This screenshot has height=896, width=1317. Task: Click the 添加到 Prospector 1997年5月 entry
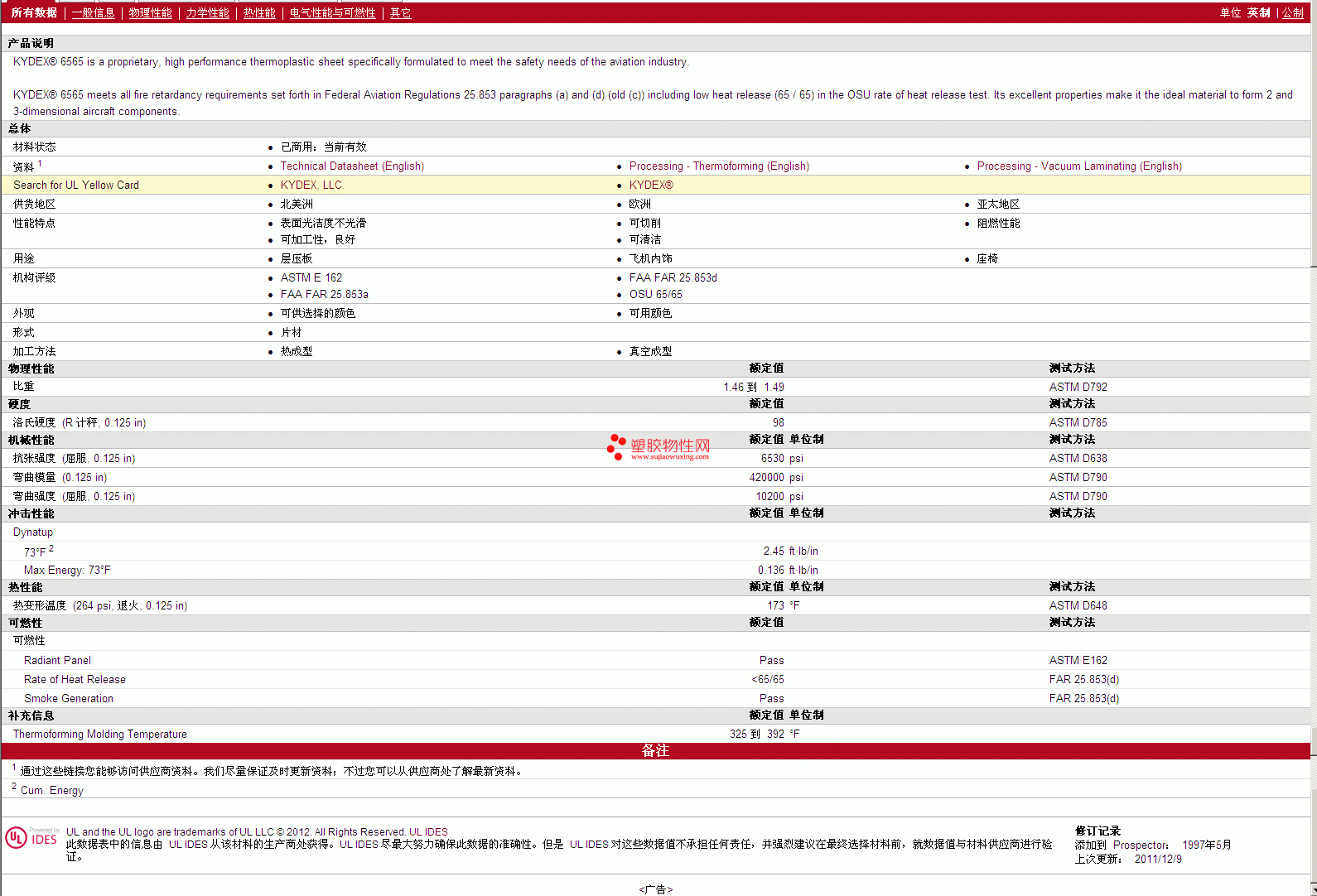[1153, 845]
